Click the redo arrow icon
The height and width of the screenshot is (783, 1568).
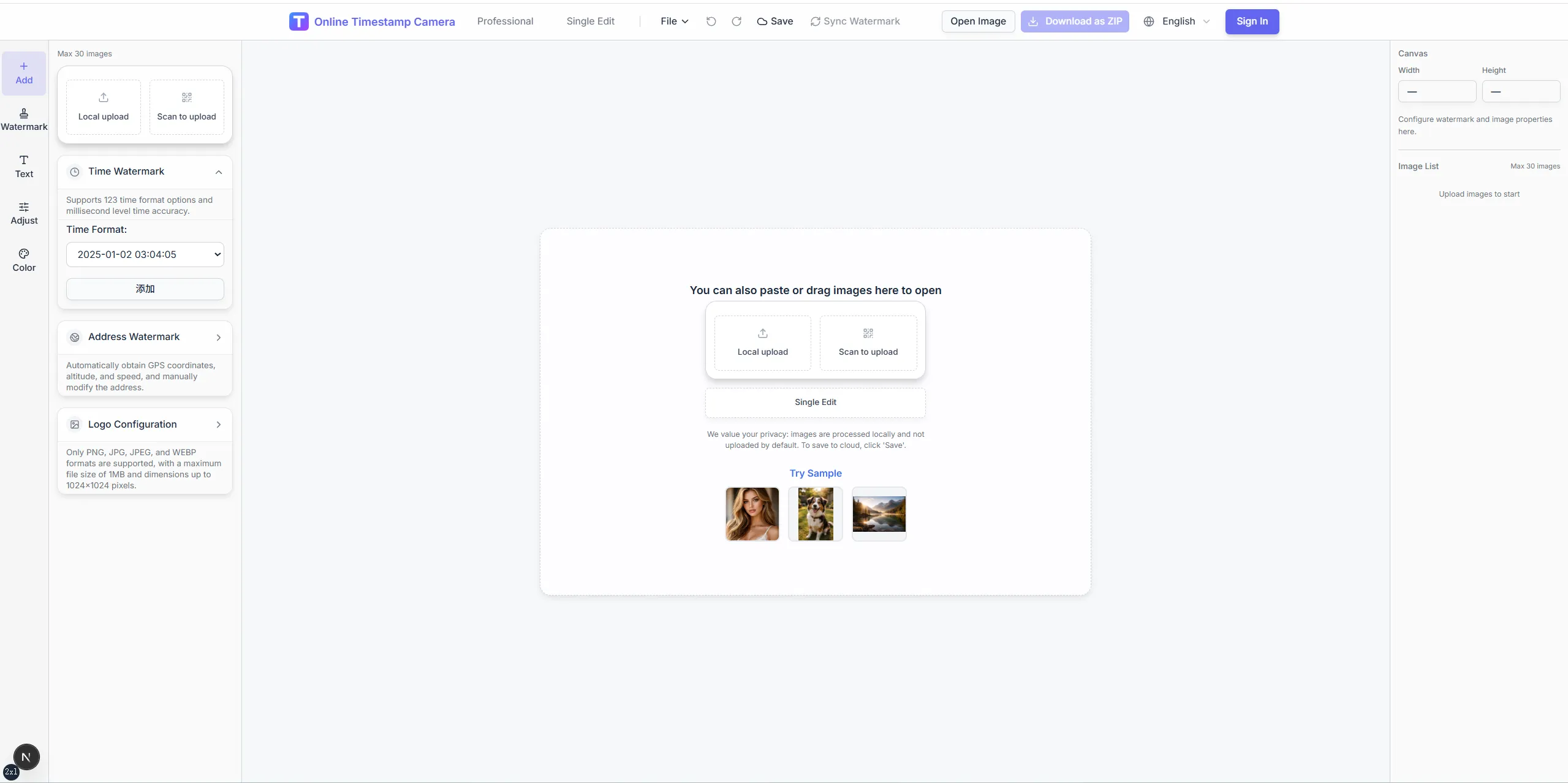pos(737,21)
